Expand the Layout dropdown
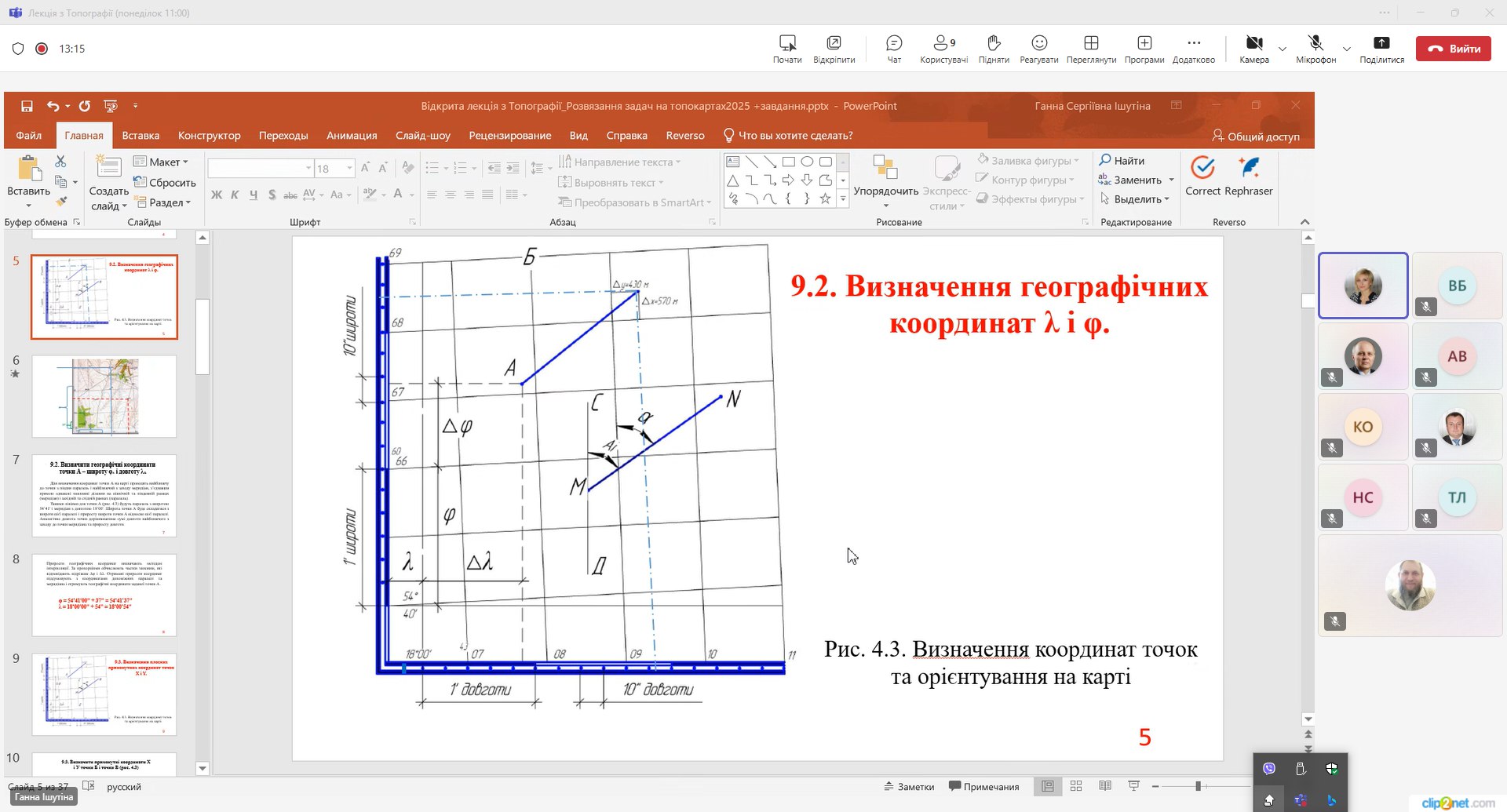The width and height of the screenshot is (1507, 812). 162,162
